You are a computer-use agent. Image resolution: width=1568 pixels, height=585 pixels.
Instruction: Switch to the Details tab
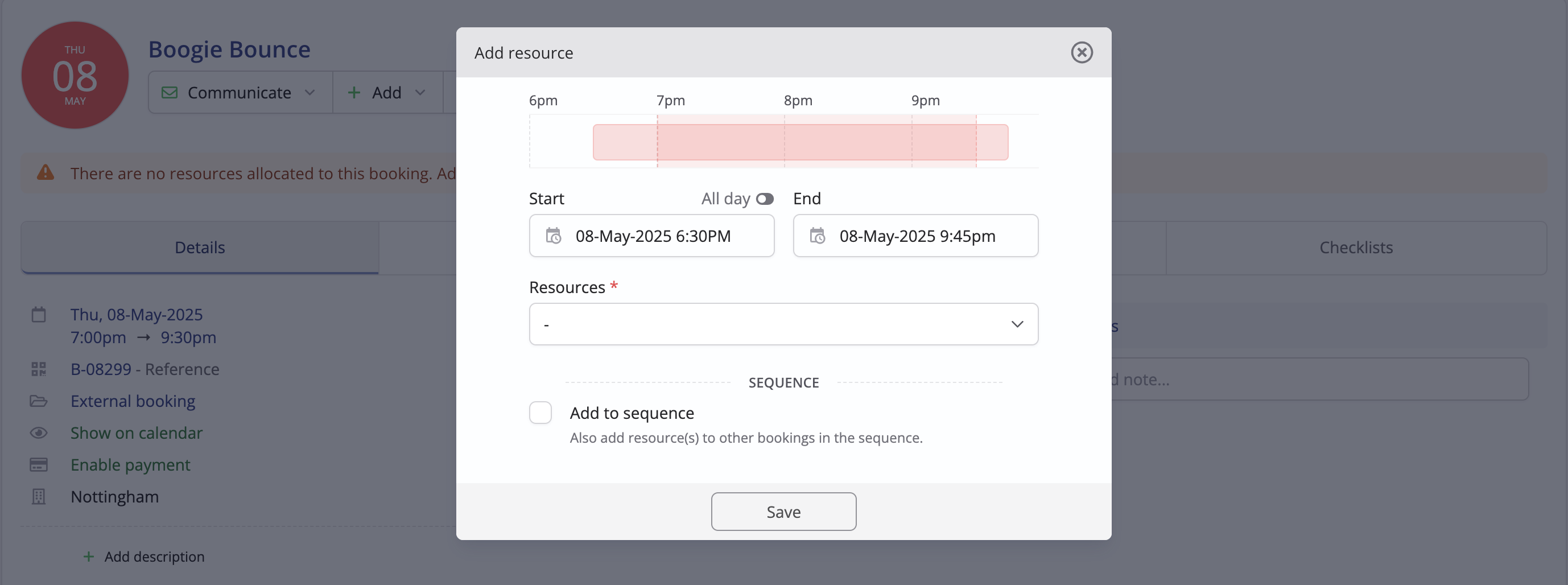click(200, 247)
